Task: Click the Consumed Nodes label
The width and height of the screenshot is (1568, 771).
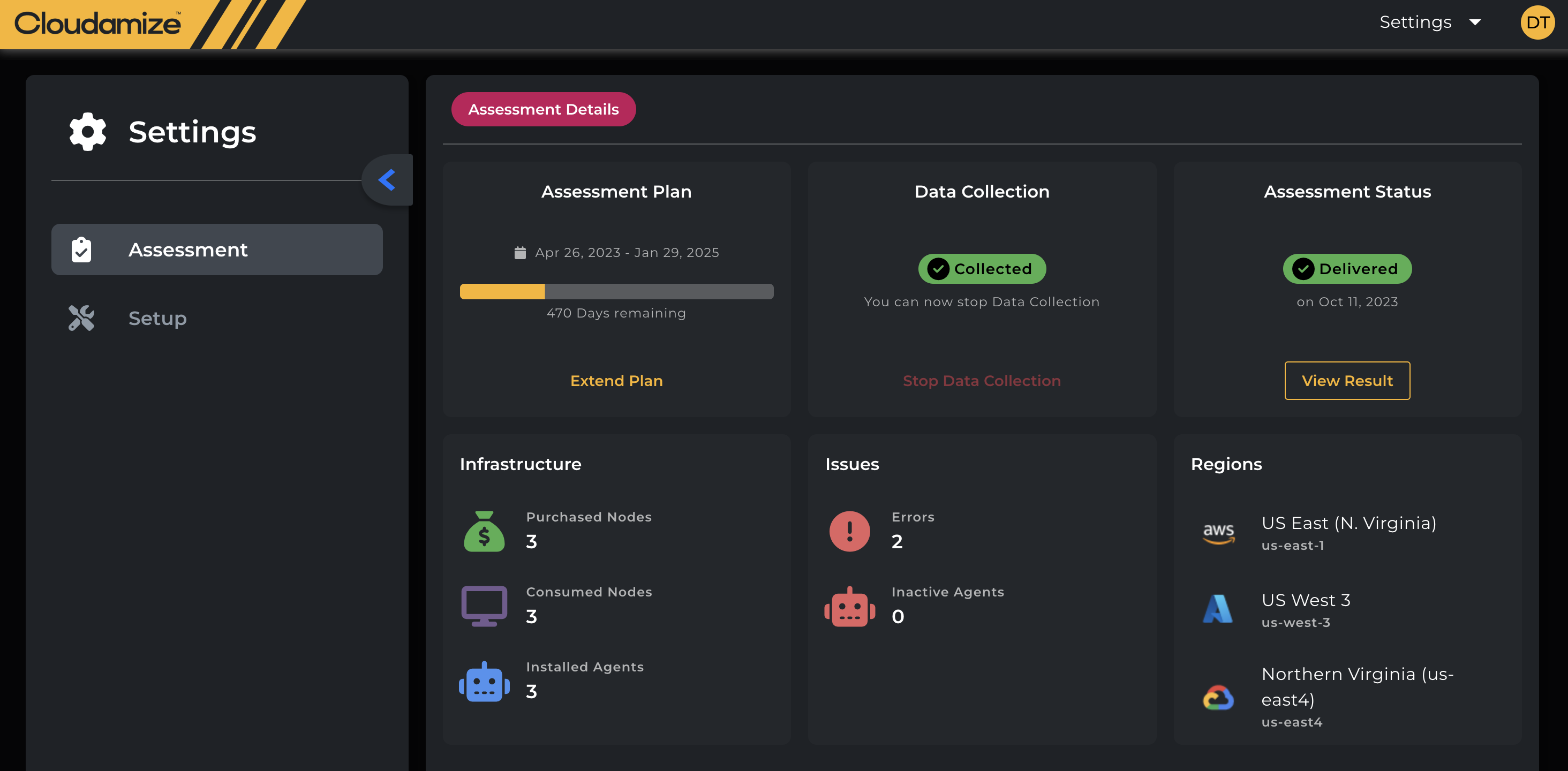Action: (589, 592)
